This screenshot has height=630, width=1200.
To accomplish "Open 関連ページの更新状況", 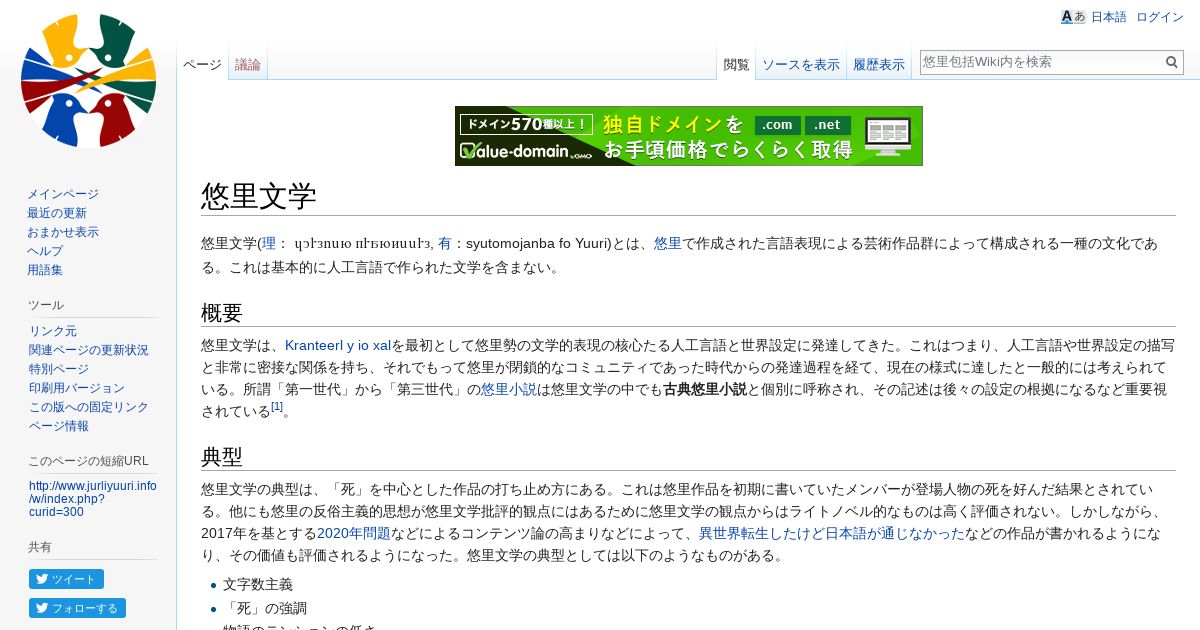I will tap(89, 350).
